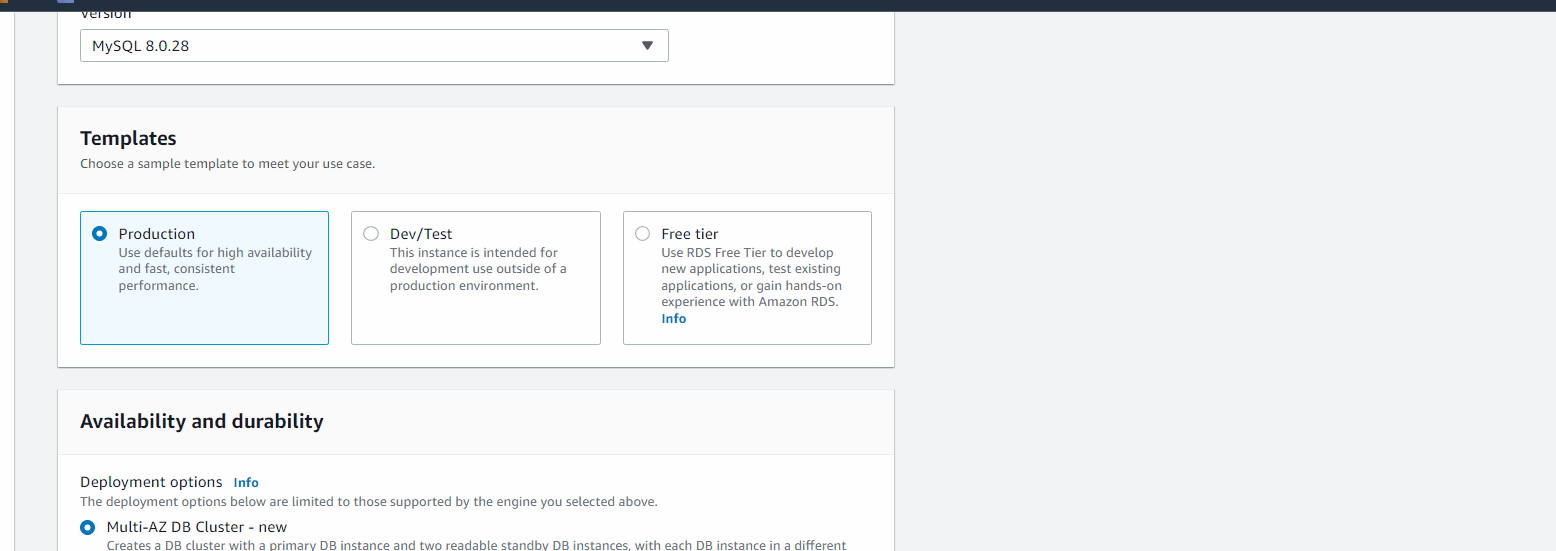Click the Multi-AZ DB Cluster description text
This screenshot has width=1556, height=551.
pos(476,545)
